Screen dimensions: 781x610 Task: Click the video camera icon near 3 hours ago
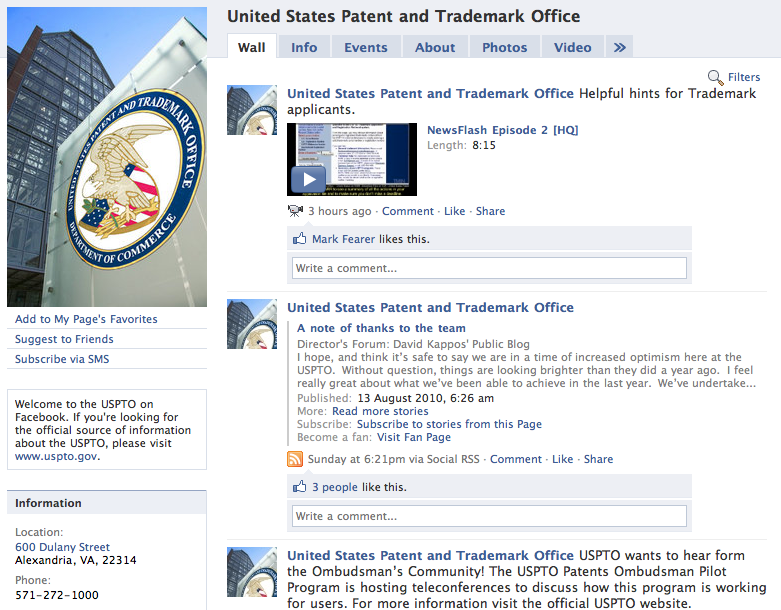tap(295, 211)
